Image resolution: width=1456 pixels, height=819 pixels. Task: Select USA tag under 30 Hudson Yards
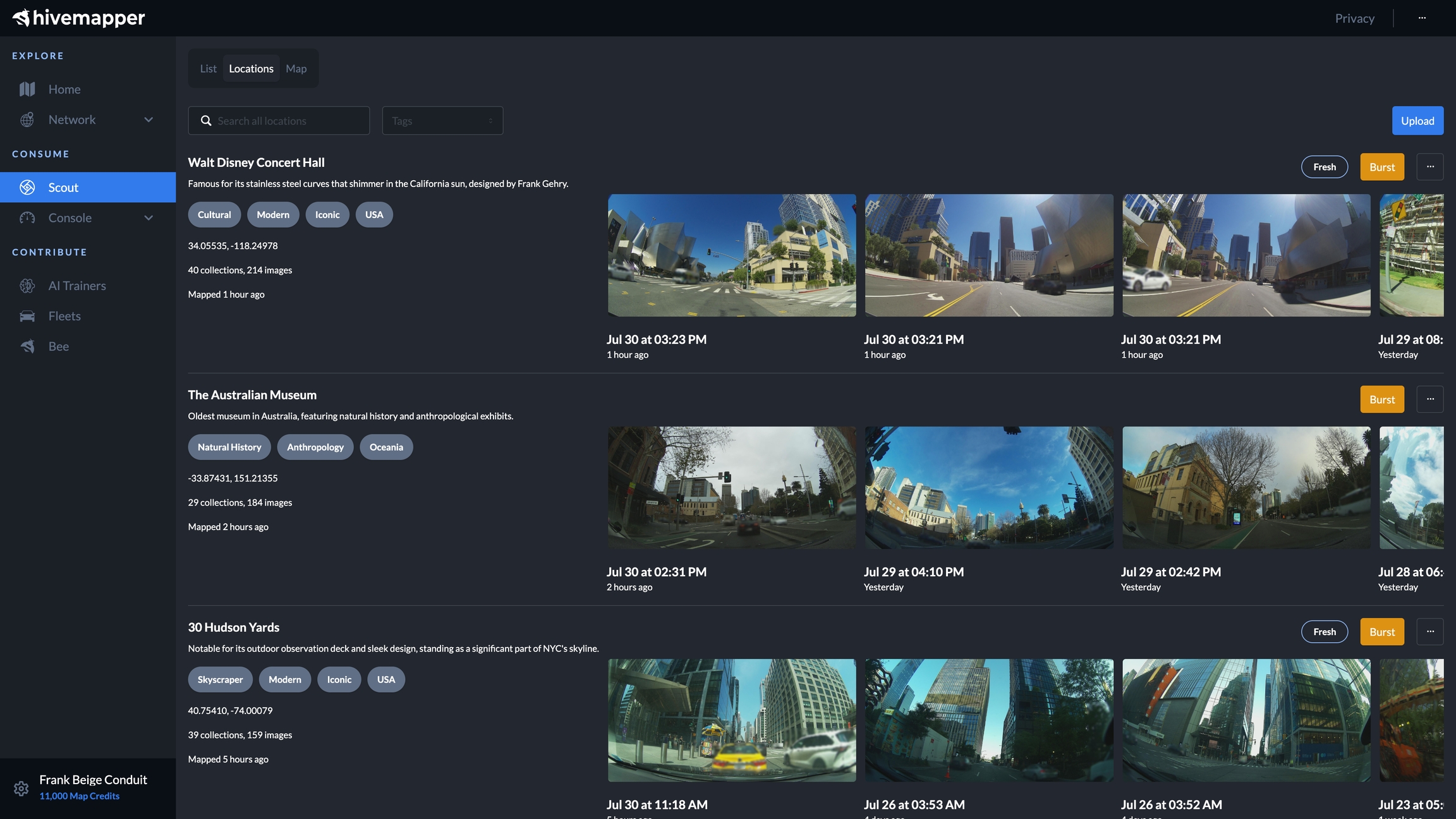386,680
